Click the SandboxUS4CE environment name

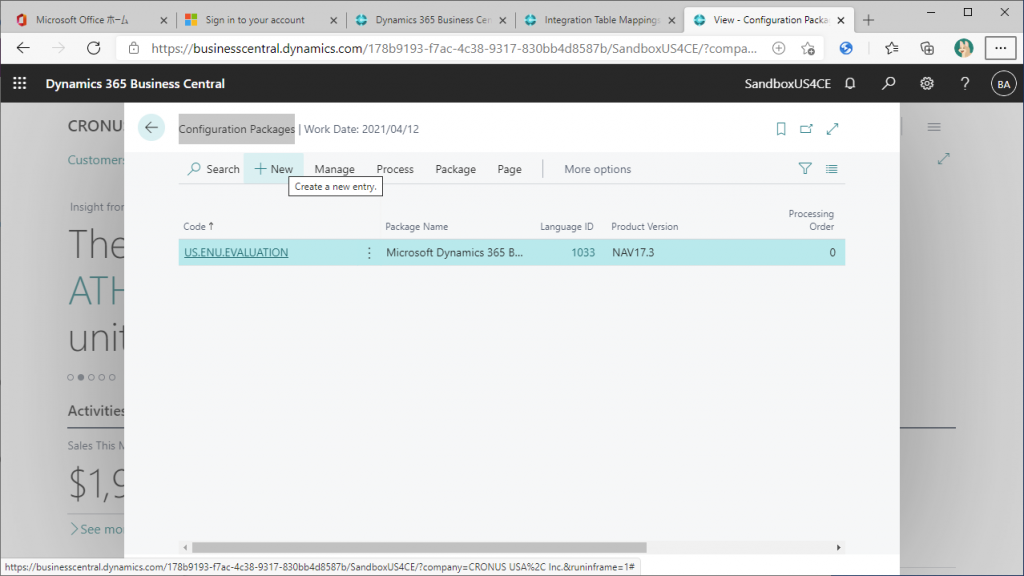[788, 84]
